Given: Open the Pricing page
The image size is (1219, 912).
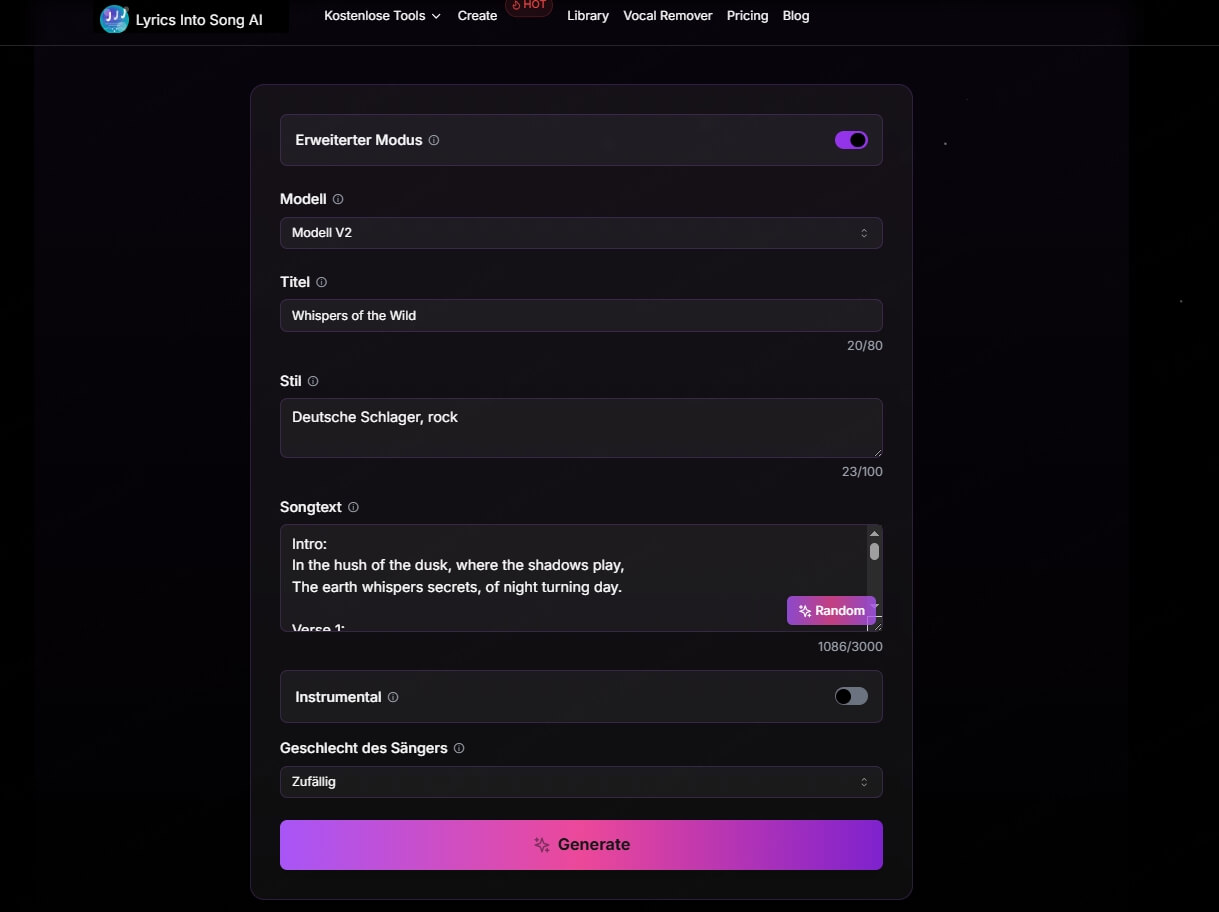Looking at the screenshot, I should [x=748, y=16].
